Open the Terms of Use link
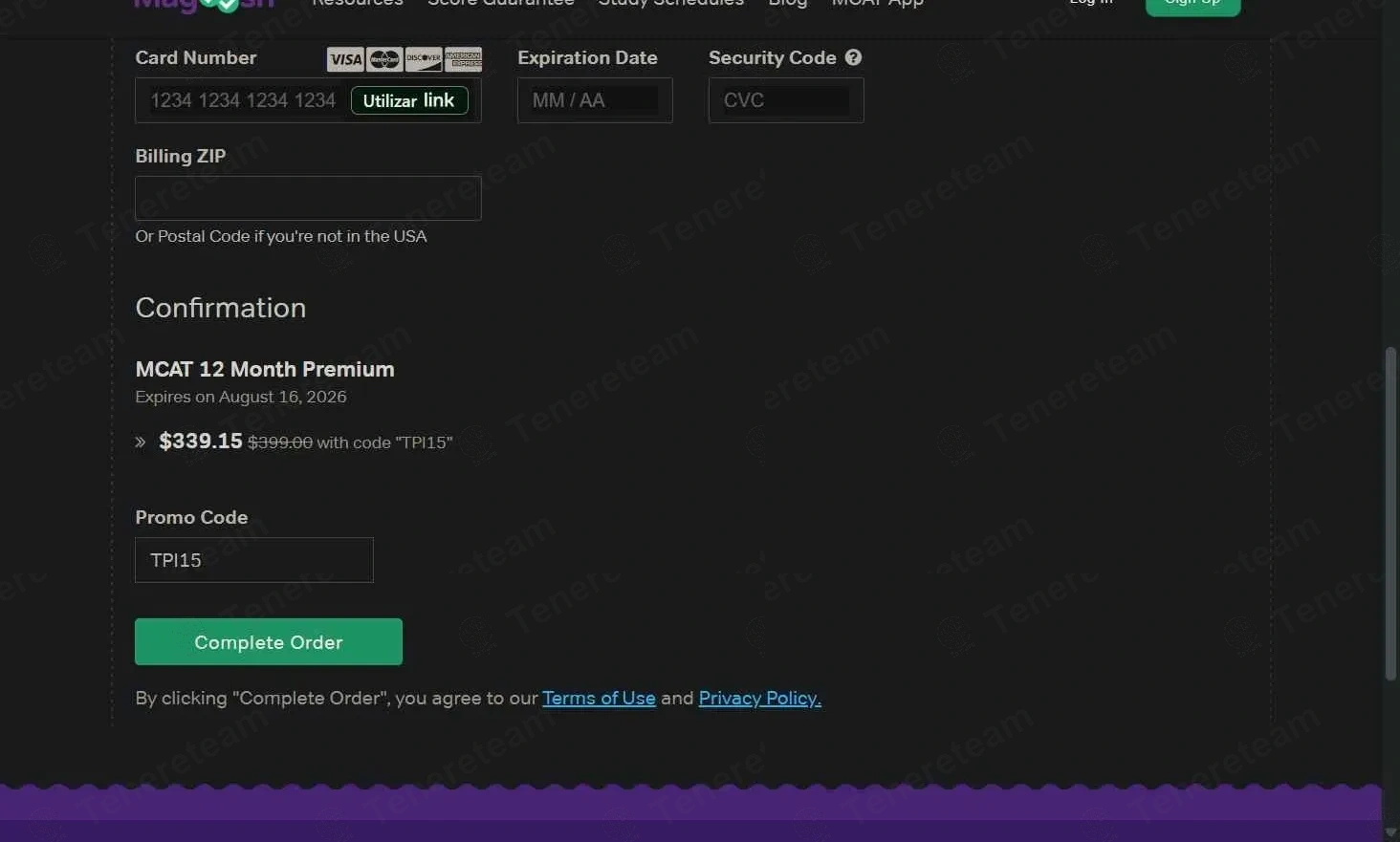 599,699
